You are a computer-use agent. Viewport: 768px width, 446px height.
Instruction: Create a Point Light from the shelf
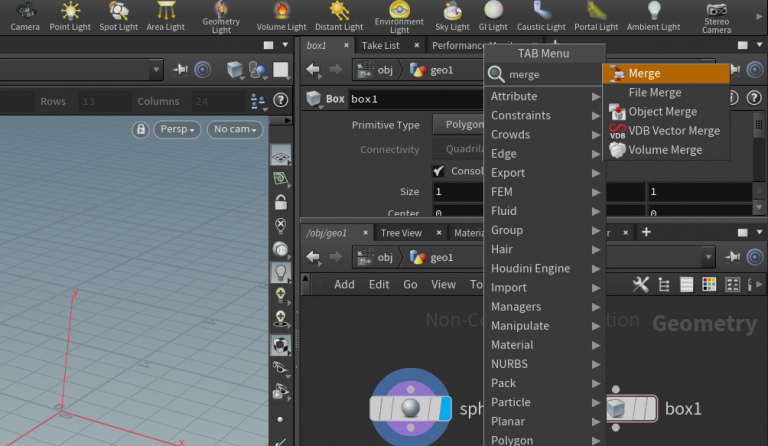tap(70, 17)
